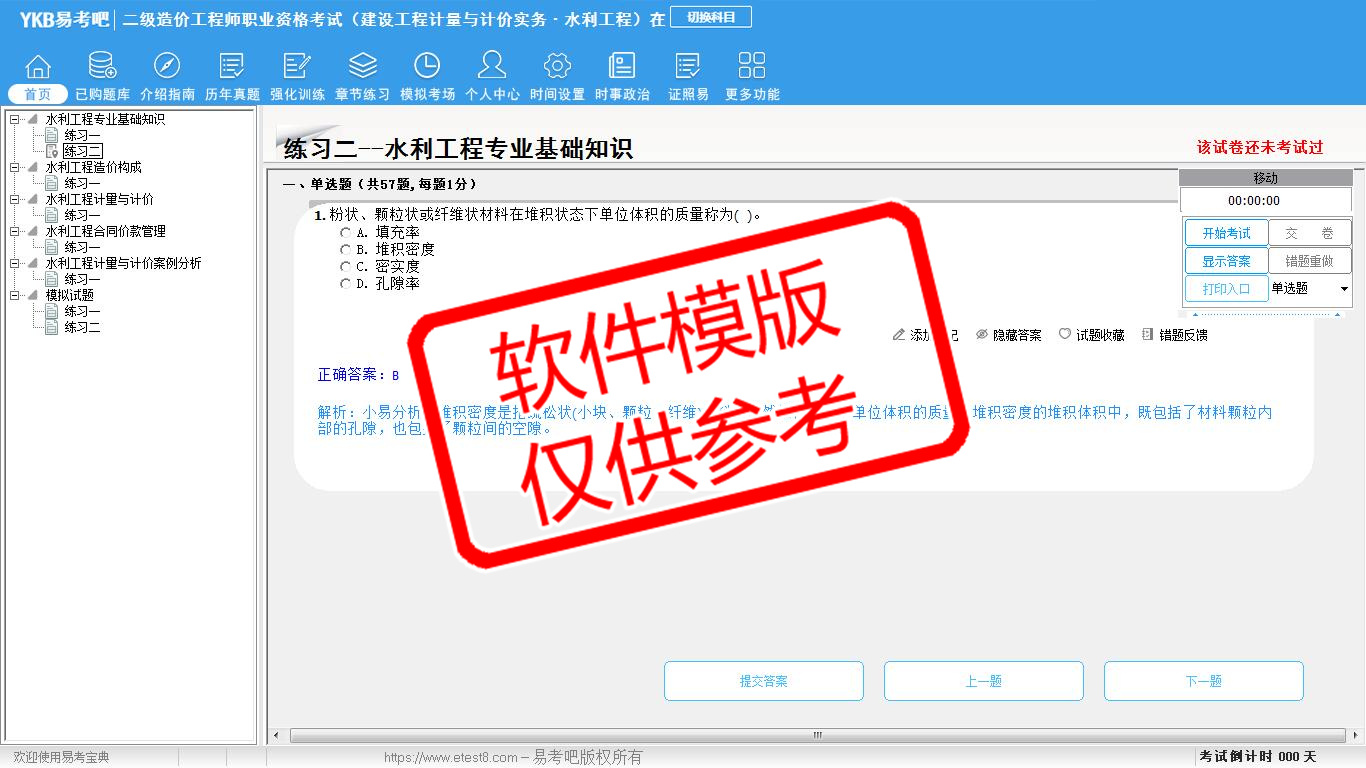
Task: Open 更多功能 more functions grid icon
Action: pyautogui.click(x=752, y=67)
